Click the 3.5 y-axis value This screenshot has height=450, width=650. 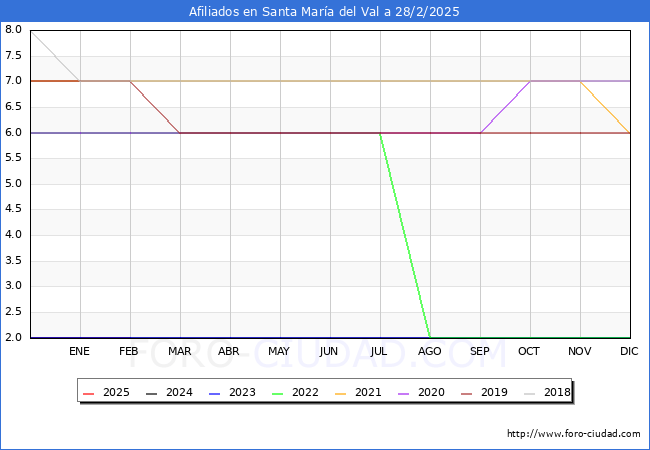[13, 260]
